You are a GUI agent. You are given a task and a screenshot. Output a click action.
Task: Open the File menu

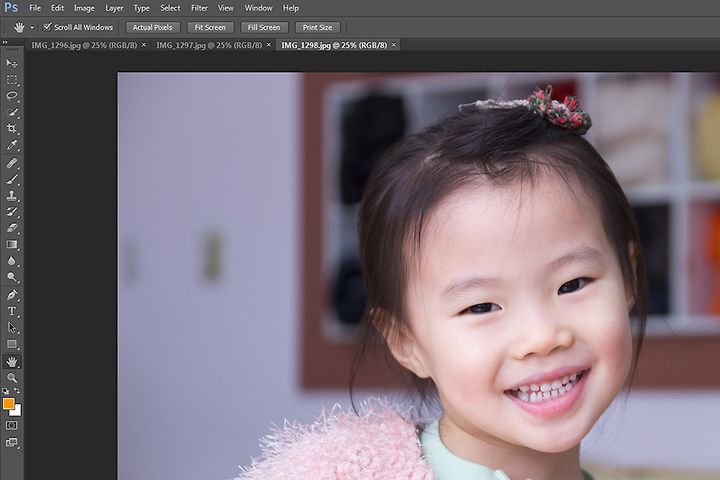pos(35,8)
